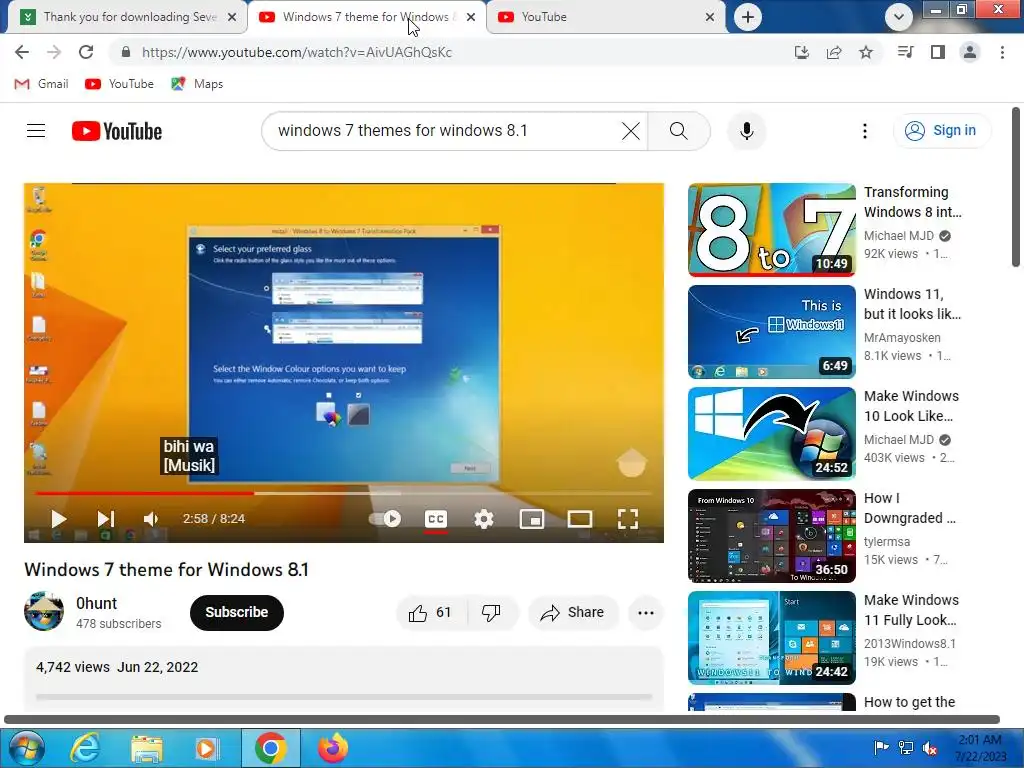Open Action Center flag tray icon
Image resolution: width=1024 pixels, height=768 pixels.
pyautogui.click(x=881, y=748)
